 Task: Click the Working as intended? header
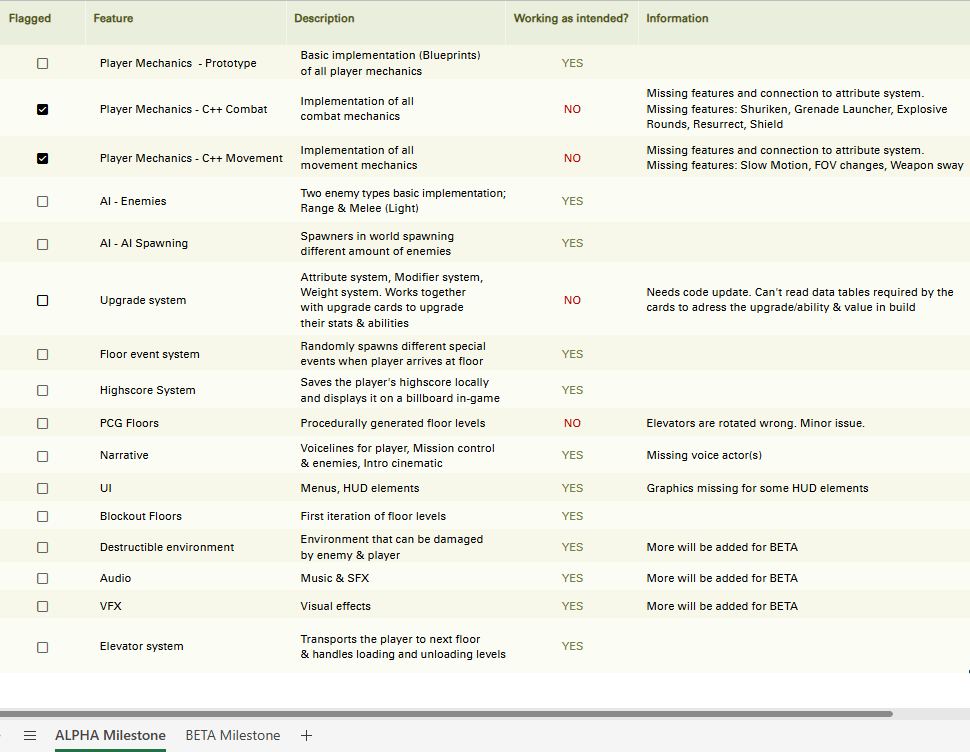tap(571, 19)
